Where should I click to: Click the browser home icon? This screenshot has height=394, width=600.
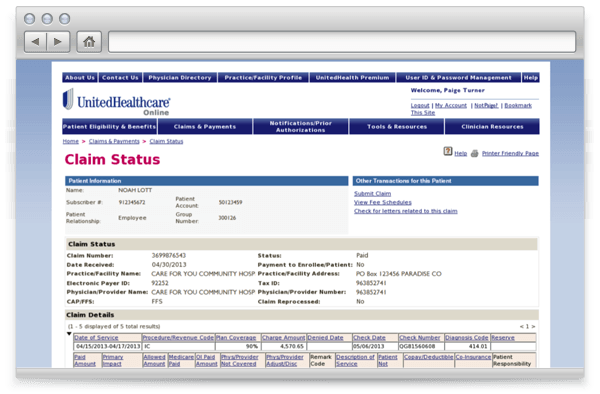click(x=89, y=42)
